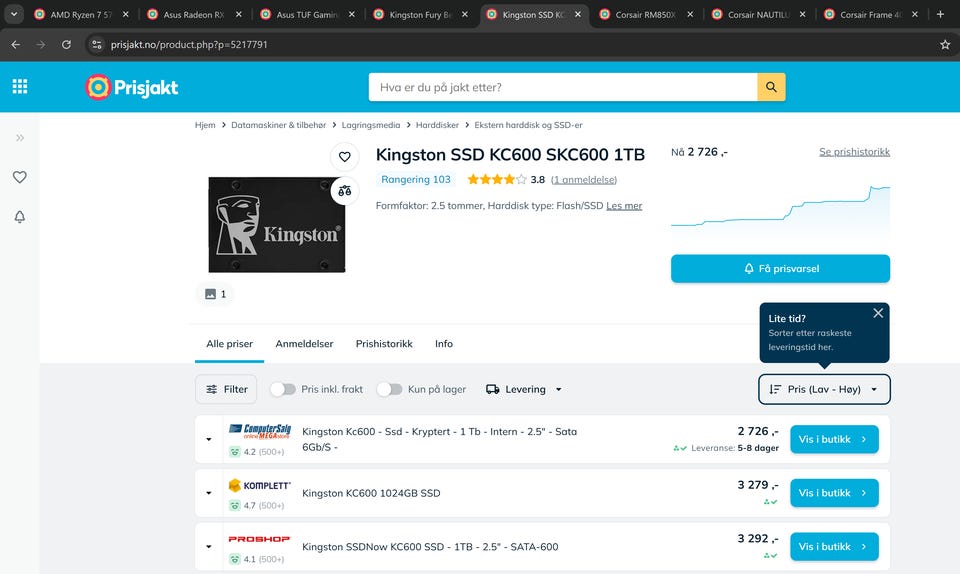Click the Proshop store logo
This screenshot has width=960, height=574.
click(259, 539)
